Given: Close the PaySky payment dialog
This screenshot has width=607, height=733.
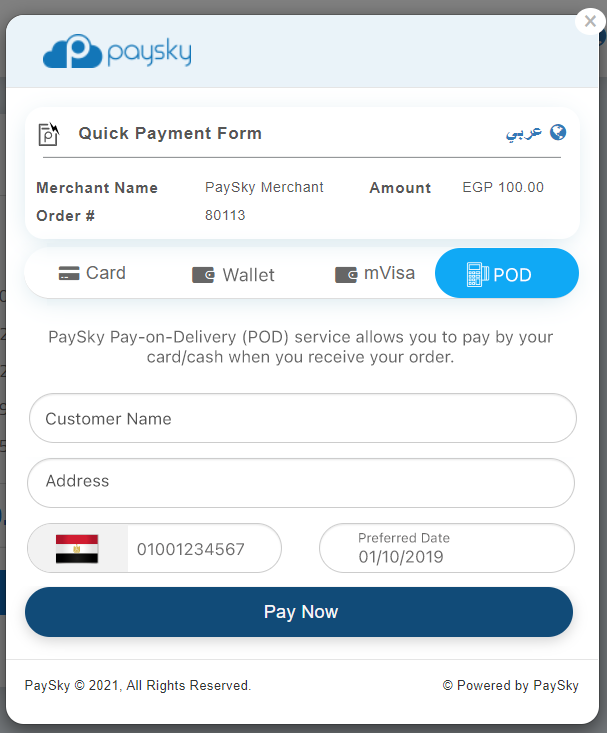Looking at the screenshot, I should pos(590,21).
